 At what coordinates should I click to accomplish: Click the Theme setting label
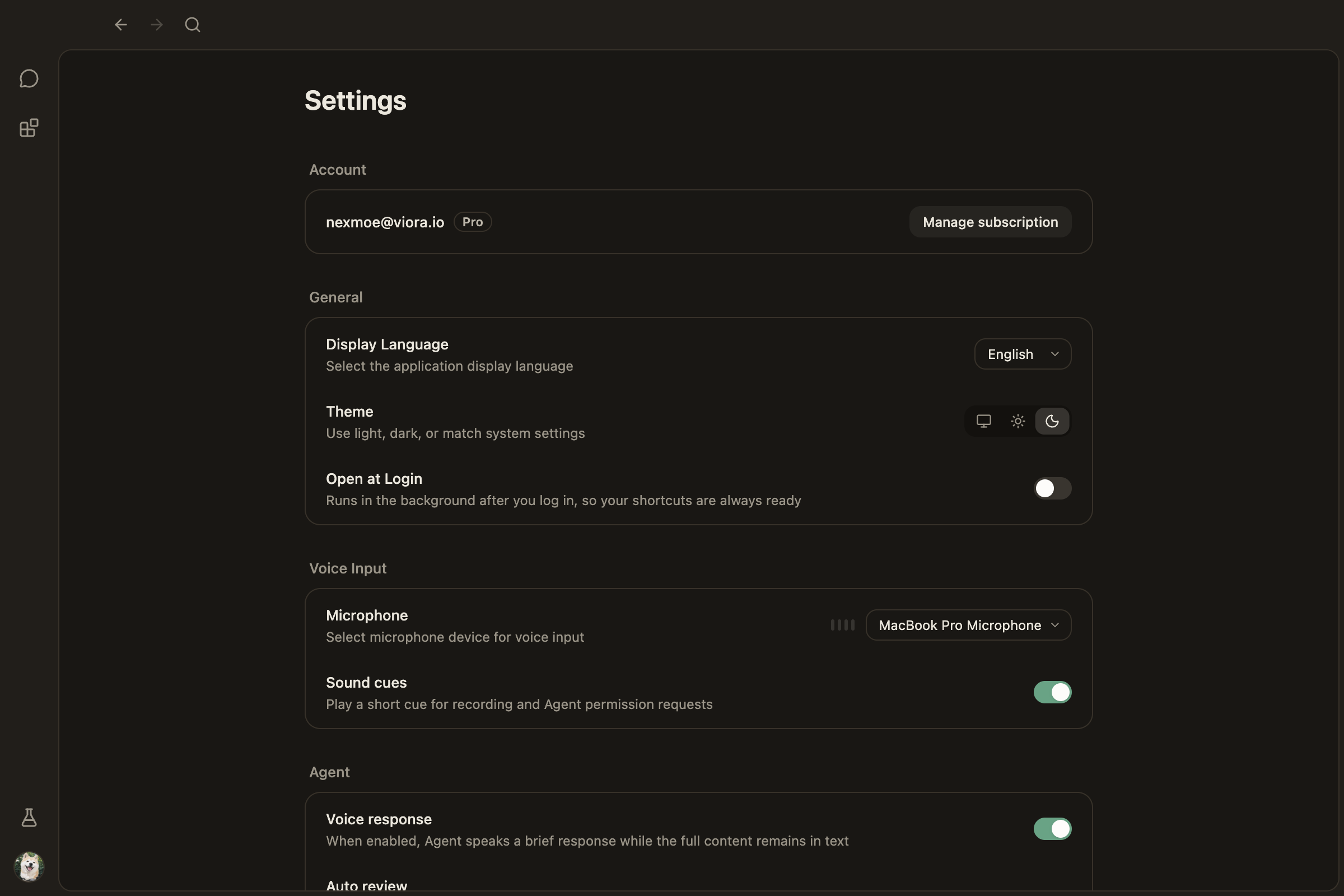tap(349, 412)
